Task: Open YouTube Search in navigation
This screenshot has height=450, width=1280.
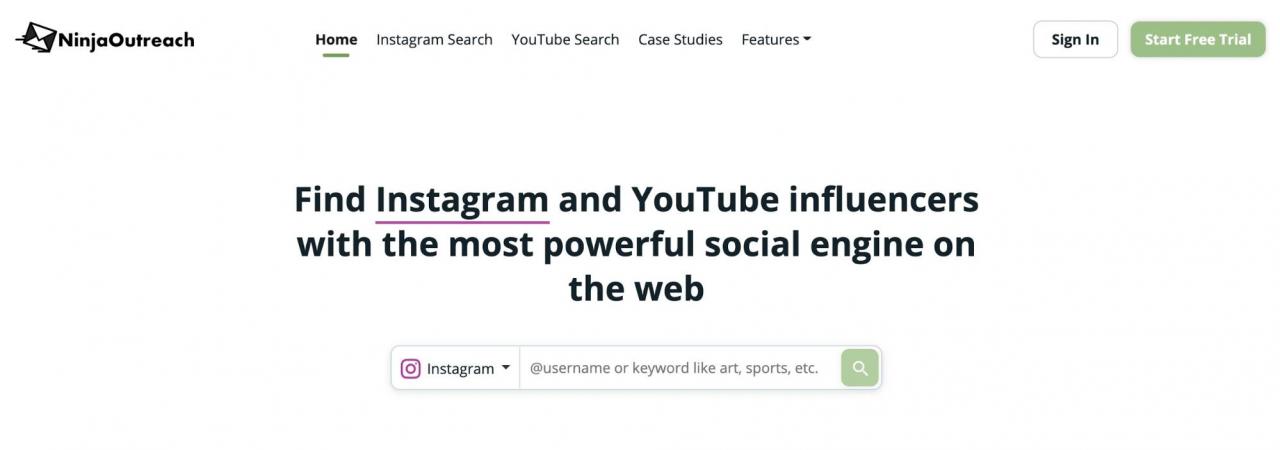Action: point(565,39)
